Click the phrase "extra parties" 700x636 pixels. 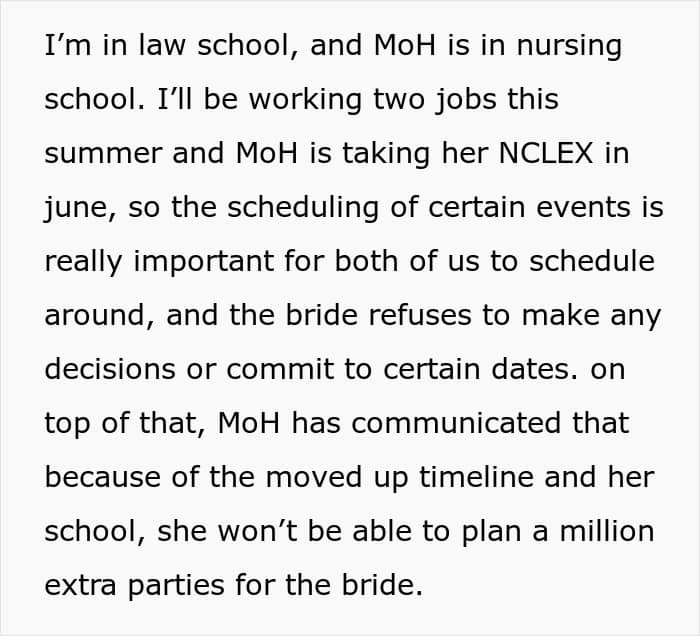[134, 586]
